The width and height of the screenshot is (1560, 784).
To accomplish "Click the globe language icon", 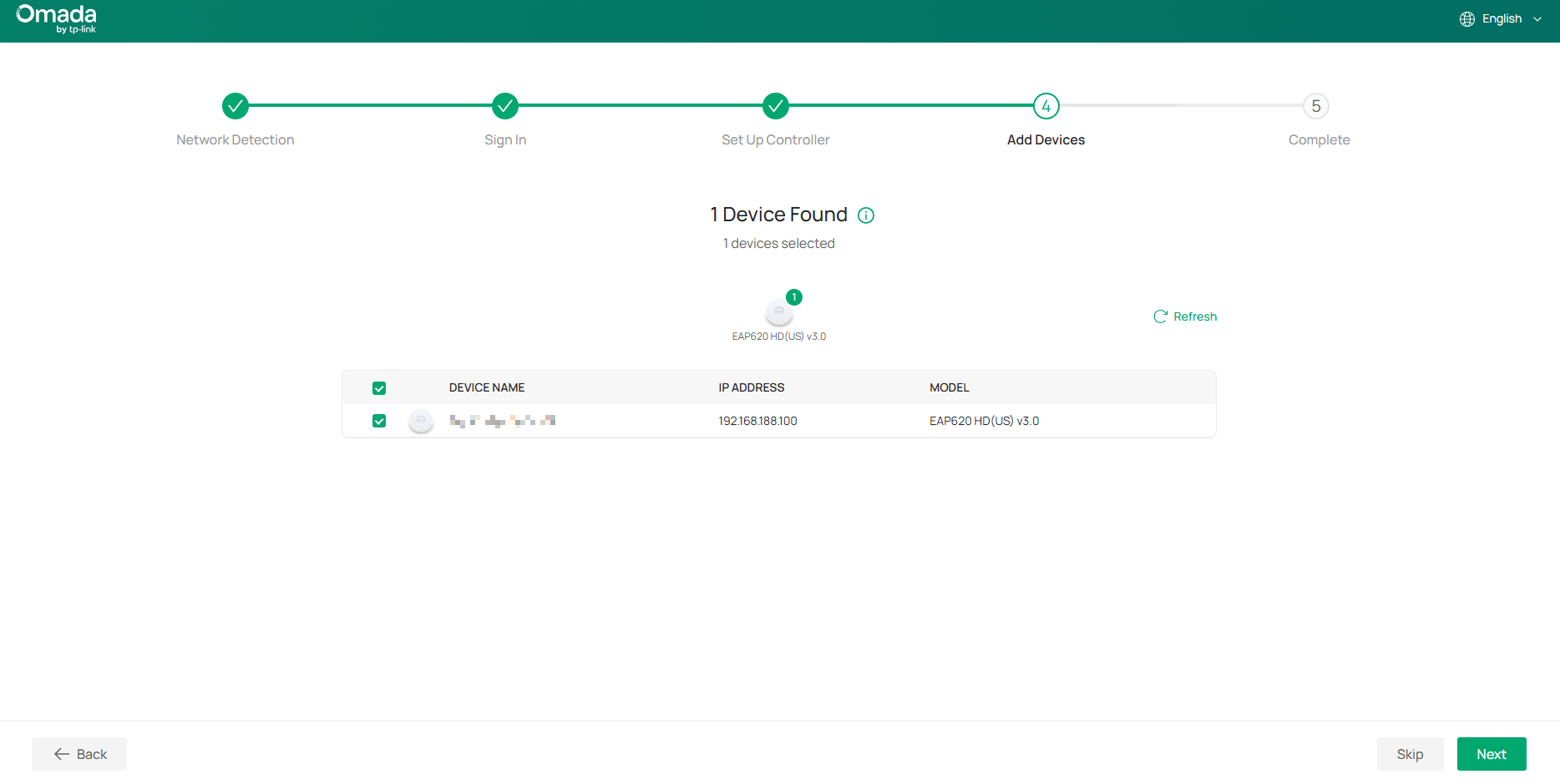I will (x=1468, y=19).
